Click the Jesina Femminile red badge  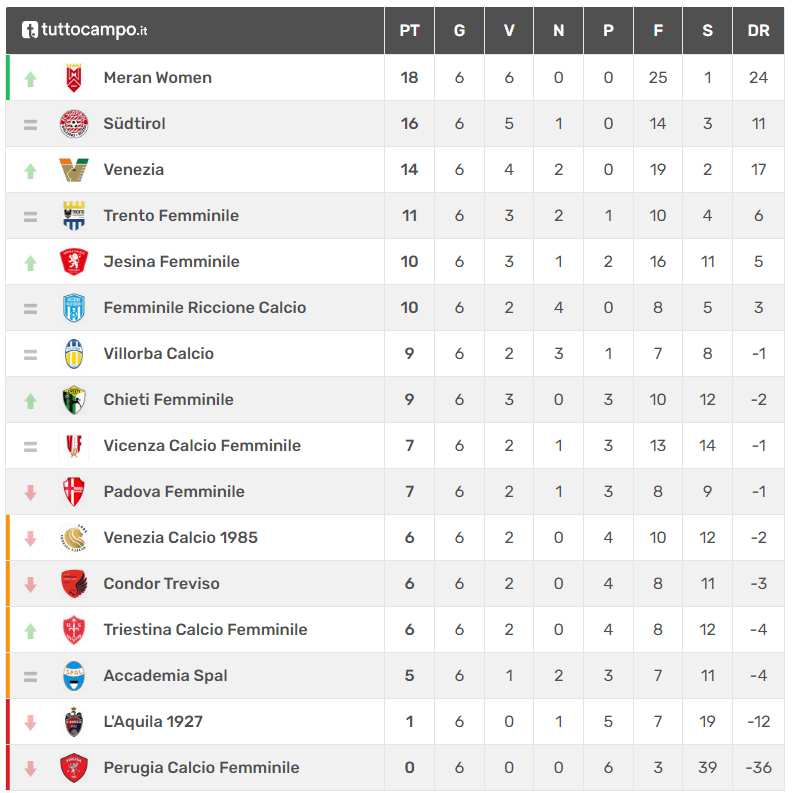click(74, 262)
